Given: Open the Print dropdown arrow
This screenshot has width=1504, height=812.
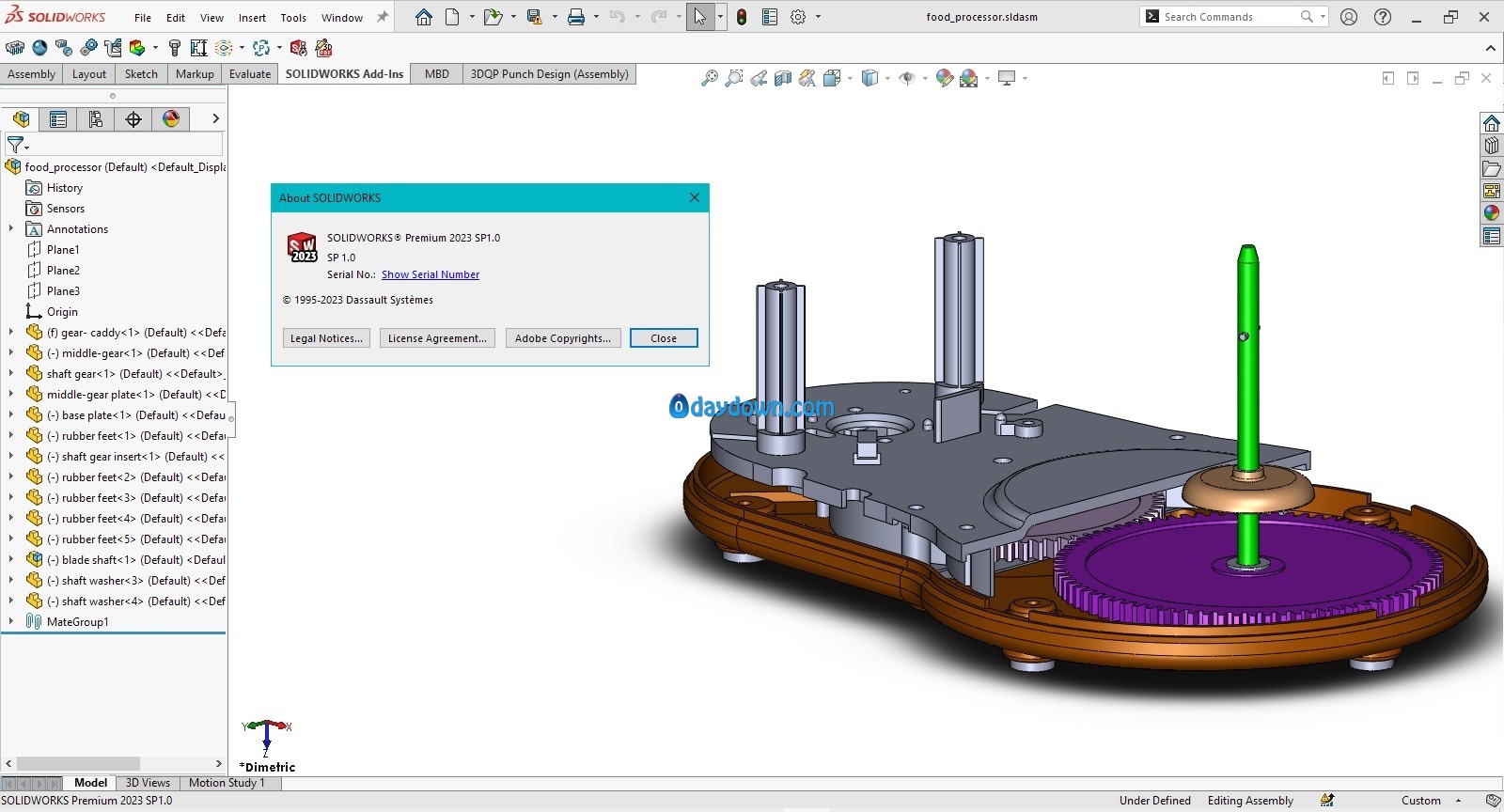Looking at the screenshot, I should [596, 17].
